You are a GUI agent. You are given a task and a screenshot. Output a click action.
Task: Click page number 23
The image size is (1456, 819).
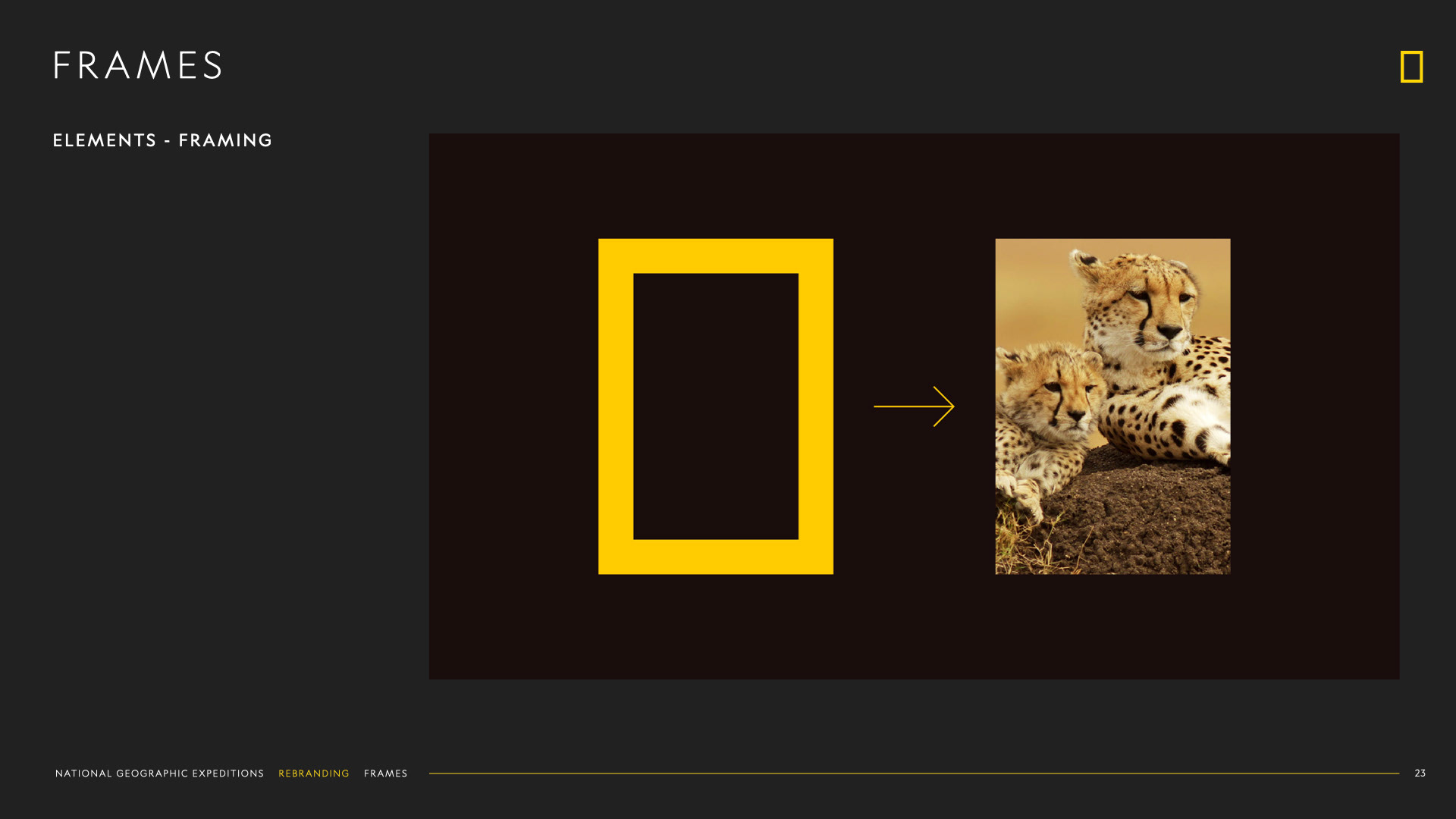pyautogui.click(x=1420, y=773)
